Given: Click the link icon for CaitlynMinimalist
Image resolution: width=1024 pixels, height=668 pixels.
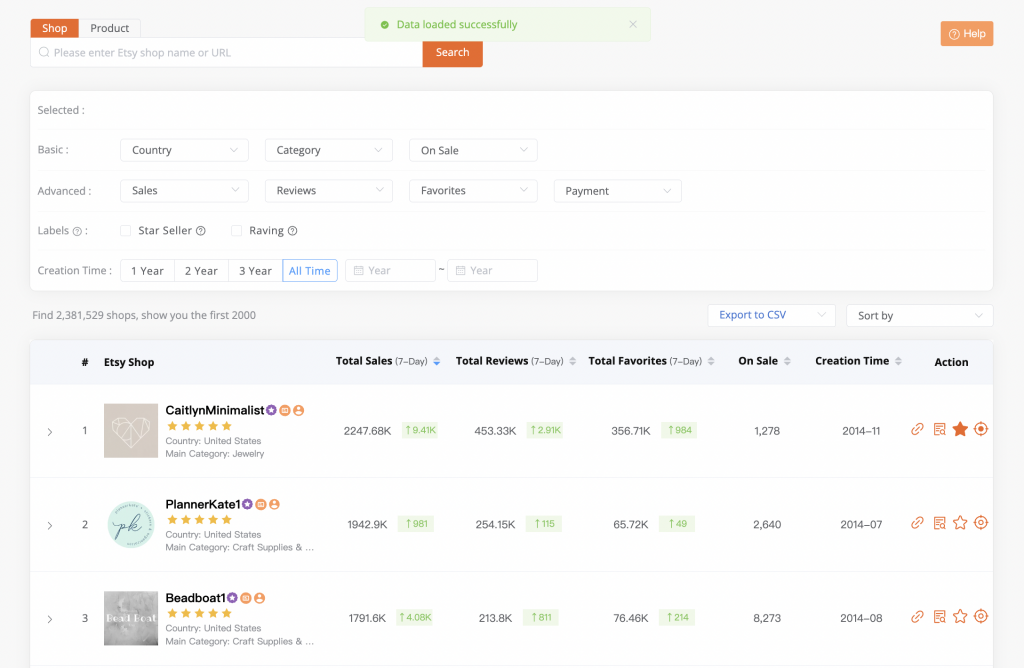Looking at the screenshot, I should 917,429.
